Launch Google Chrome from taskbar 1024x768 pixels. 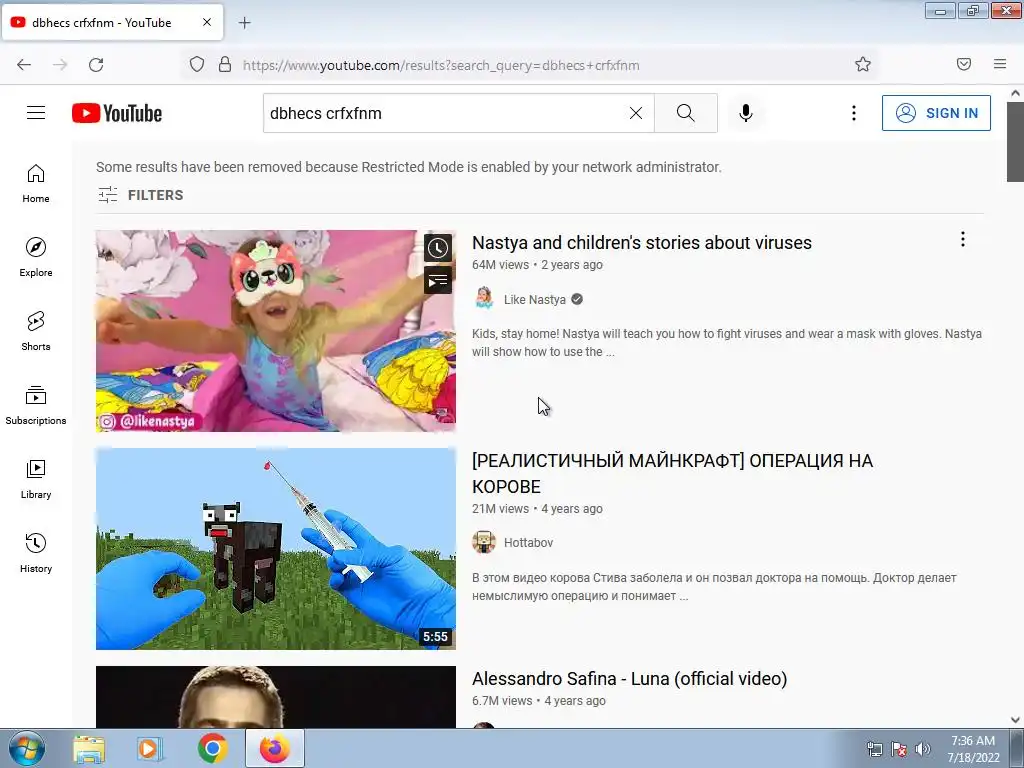click(x=212, y=748)
